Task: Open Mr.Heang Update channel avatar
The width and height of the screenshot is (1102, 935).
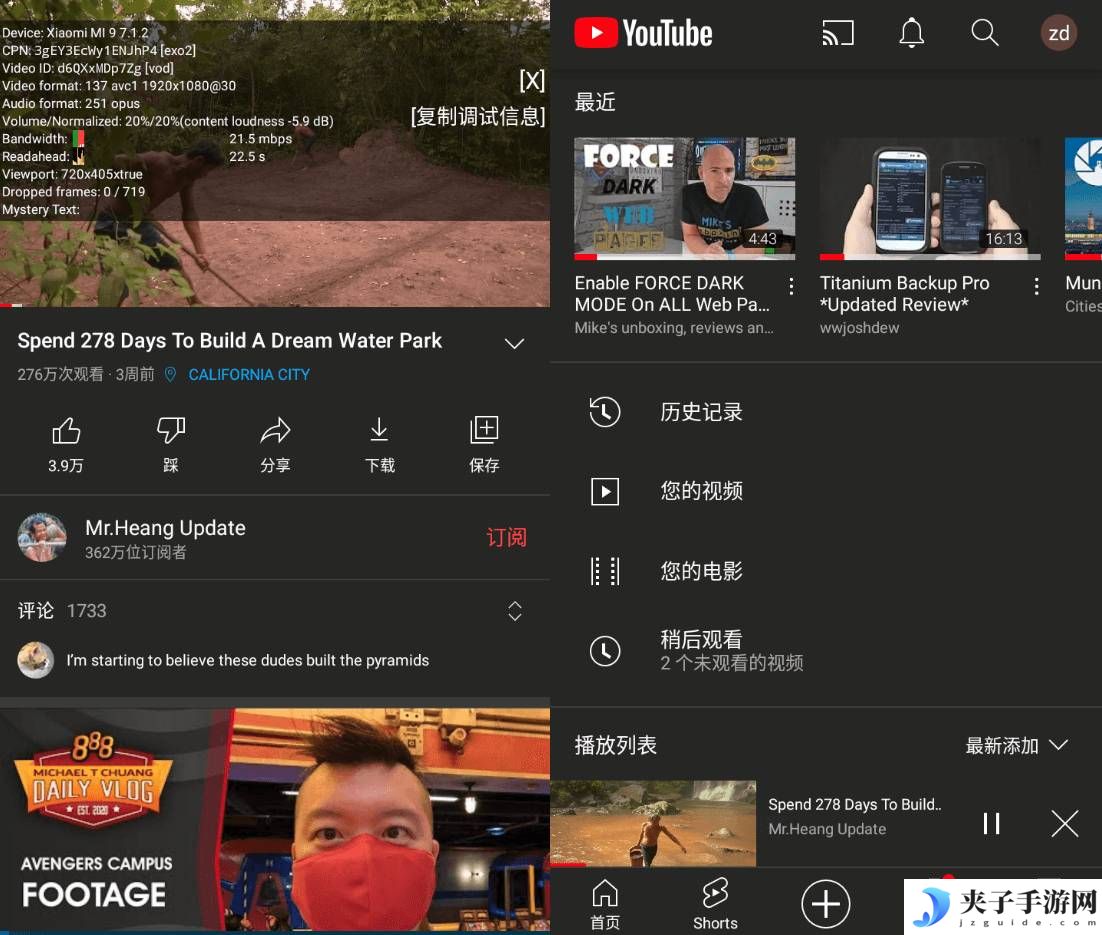Action: pyautogui.click(x=42, y=538)
